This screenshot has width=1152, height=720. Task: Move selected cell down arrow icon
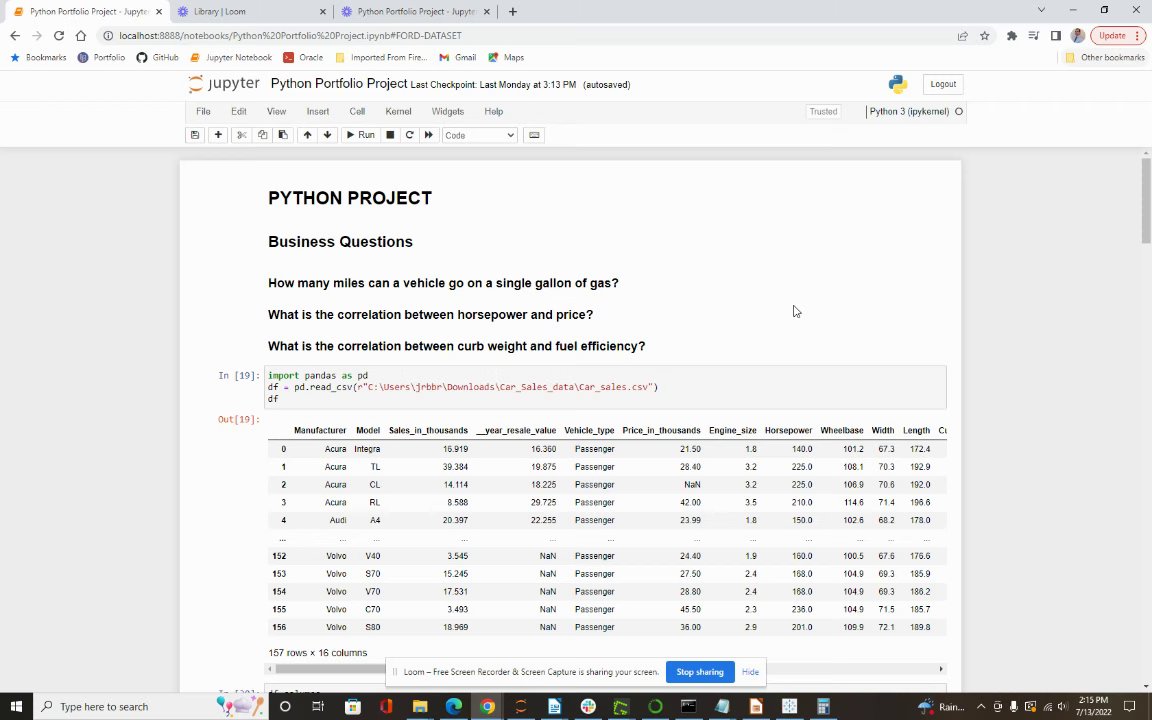[x=328, y=135]
